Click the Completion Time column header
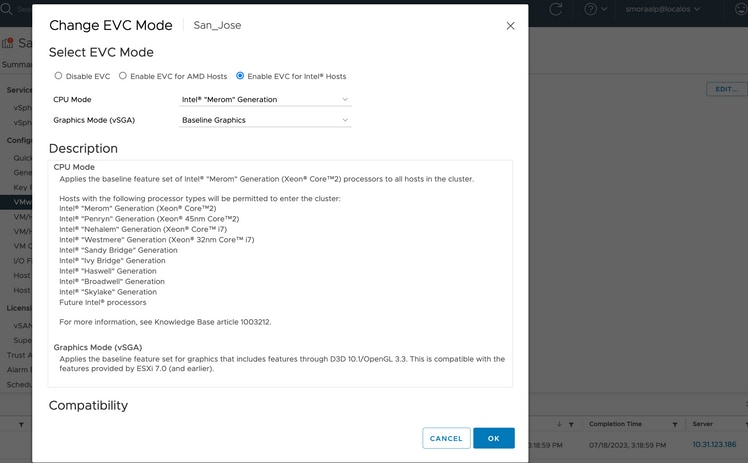 (x=615, y=424)
